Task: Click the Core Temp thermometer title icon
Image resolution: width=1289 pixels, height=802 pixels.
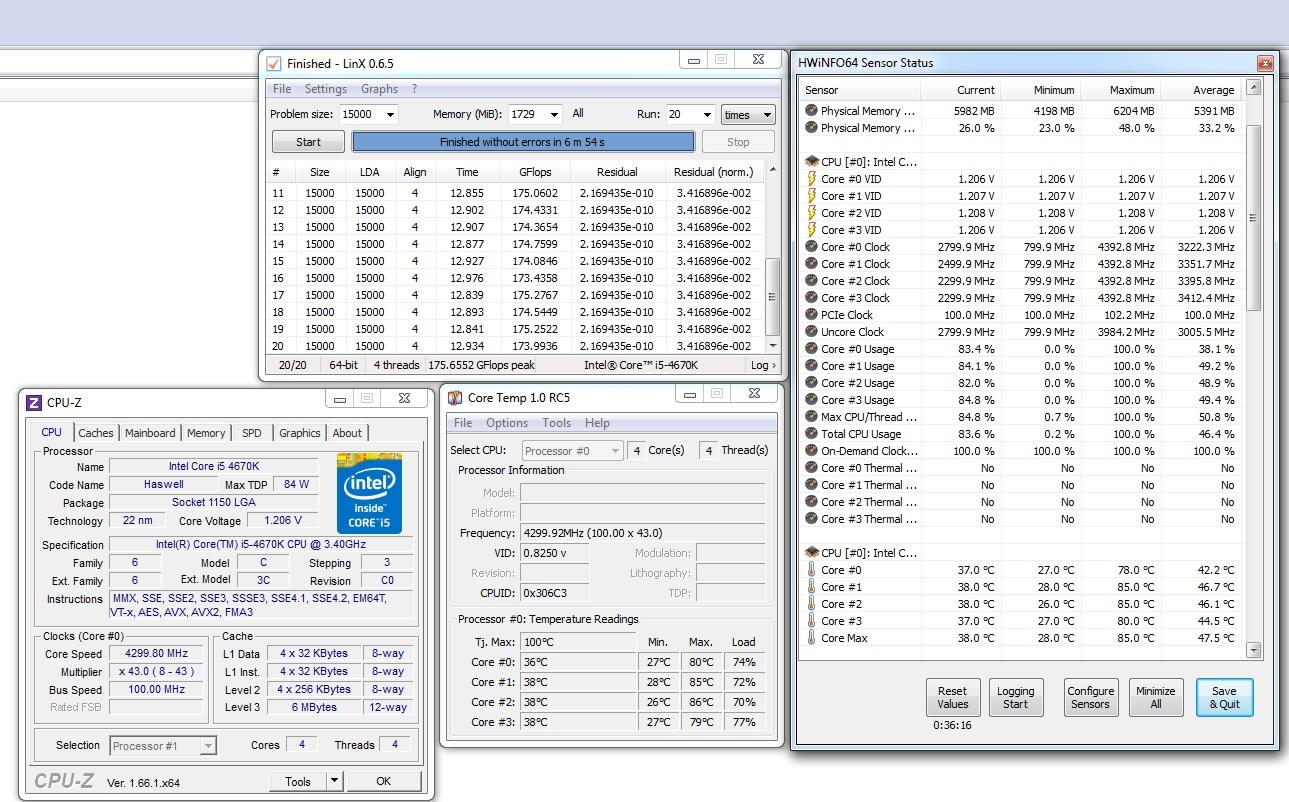Action: coord(456,397)
